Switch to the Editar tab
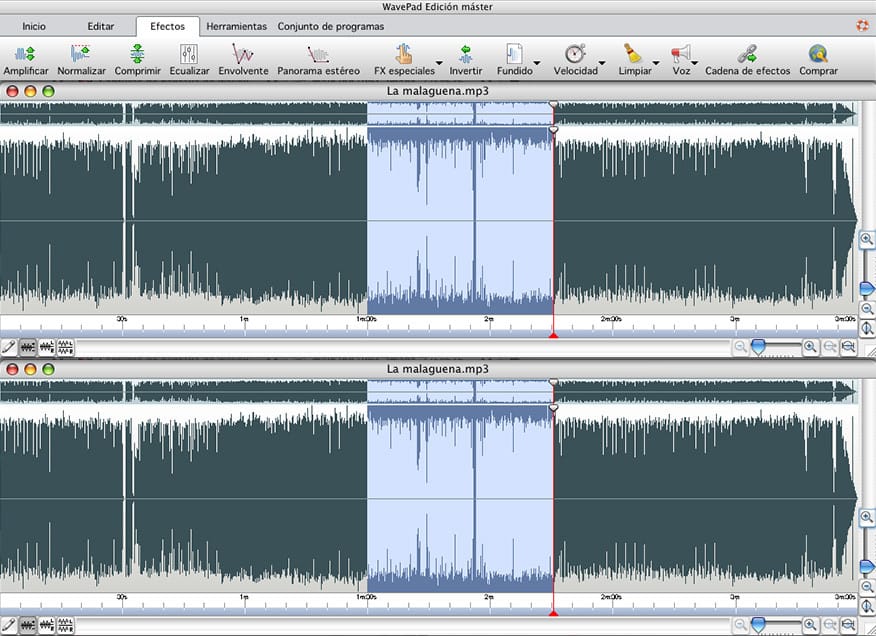This screenshot has width=876, height=636. pyautogui.click(x=101, y=26)
